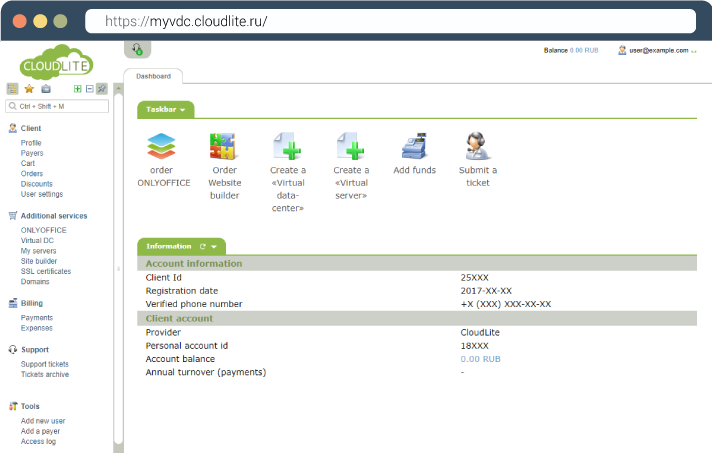Open ONLYOFFICE under Additional services
Screen dimensions: 712x453
44,230
